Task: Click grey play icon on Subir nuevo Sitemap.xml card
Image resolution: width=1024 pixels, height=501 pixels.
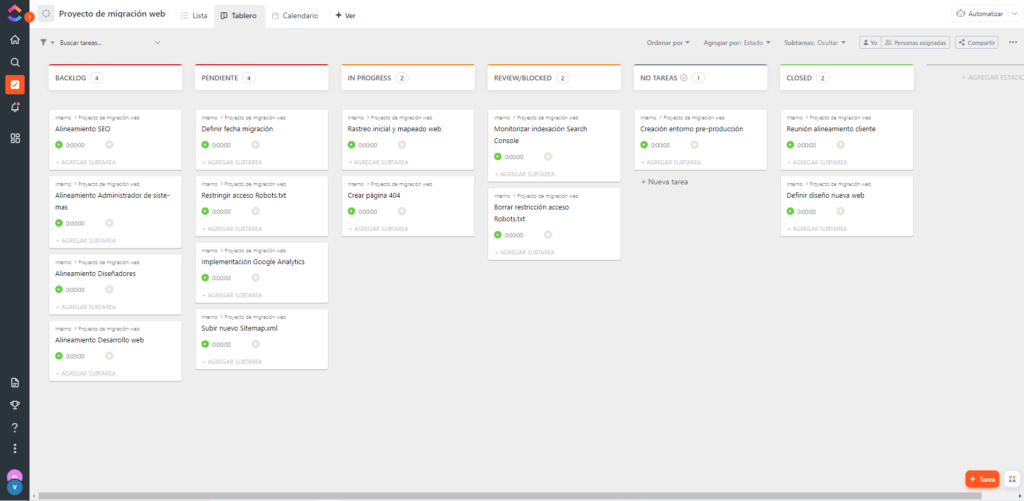Action: [x=255, y=344]
